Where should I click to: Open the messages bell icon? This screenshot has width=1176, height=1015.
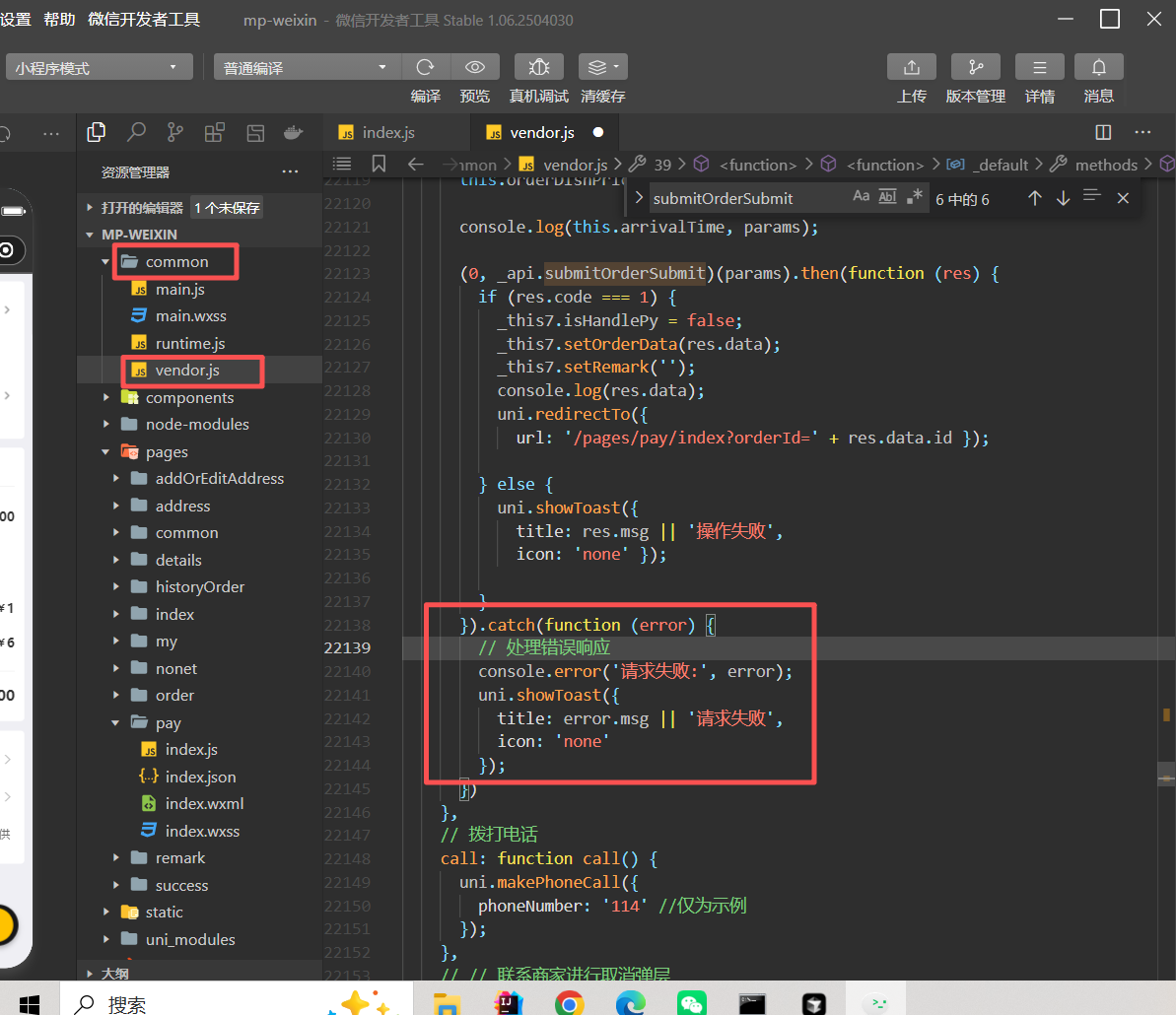click(x=1098, y=67)
